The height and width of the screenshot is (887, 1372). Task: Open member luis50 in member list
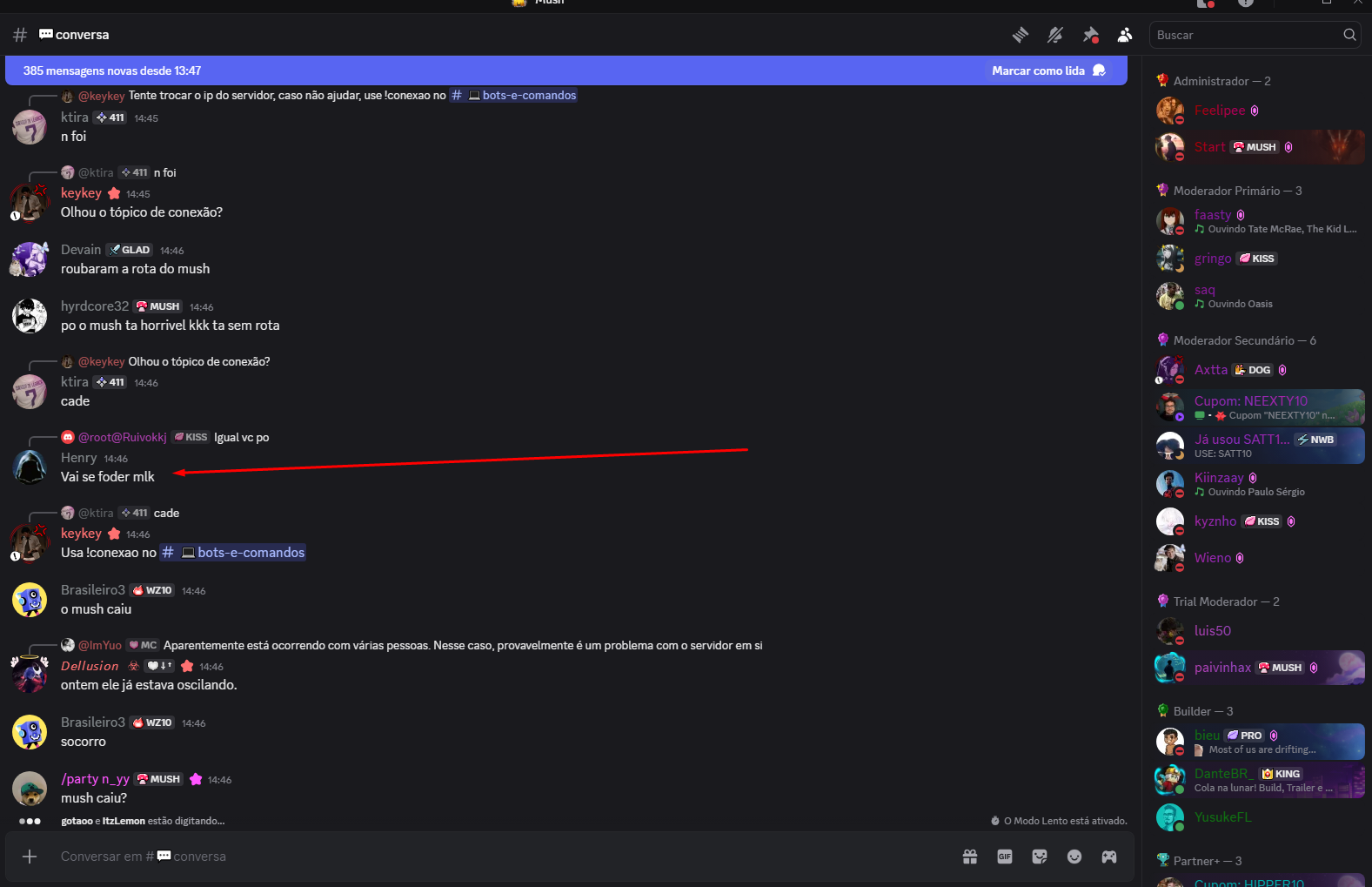click(1259, 631)
